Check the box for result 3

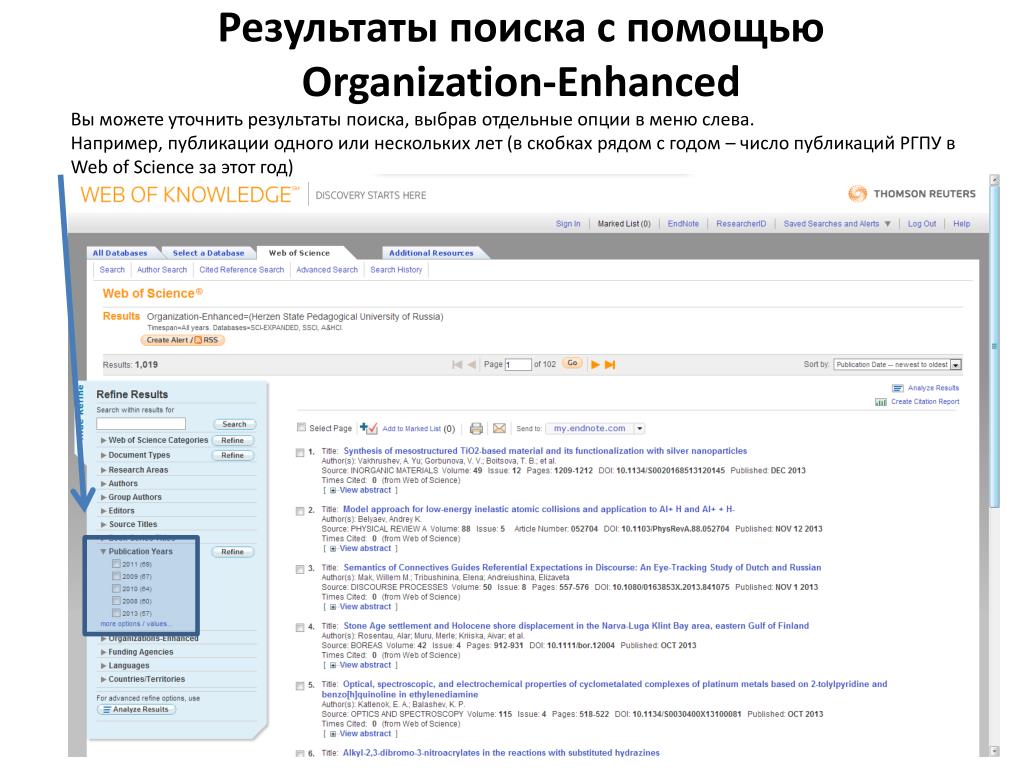[300, 569]
